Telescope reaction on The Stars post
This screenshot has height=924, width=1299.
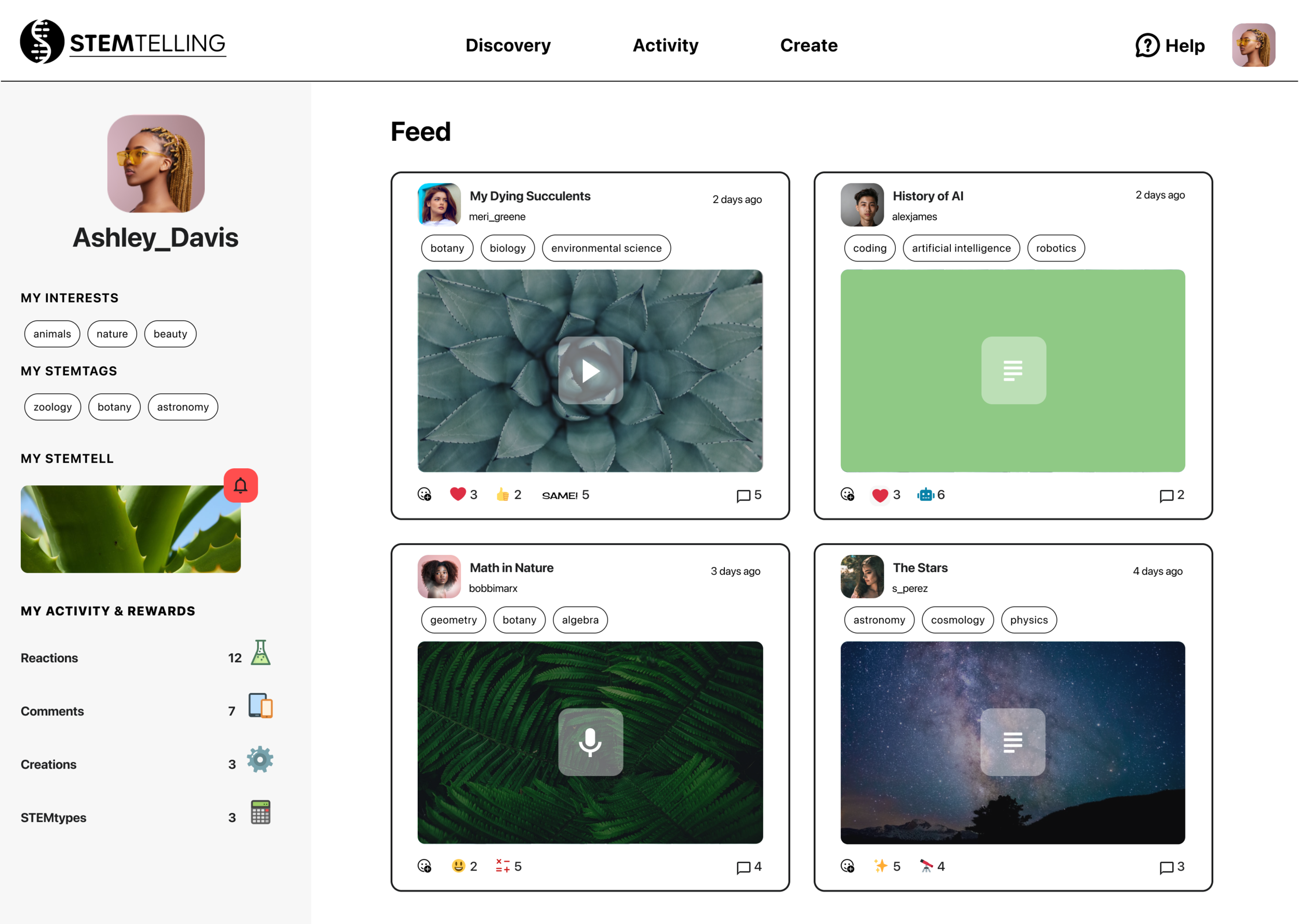[x=926, y=866]
